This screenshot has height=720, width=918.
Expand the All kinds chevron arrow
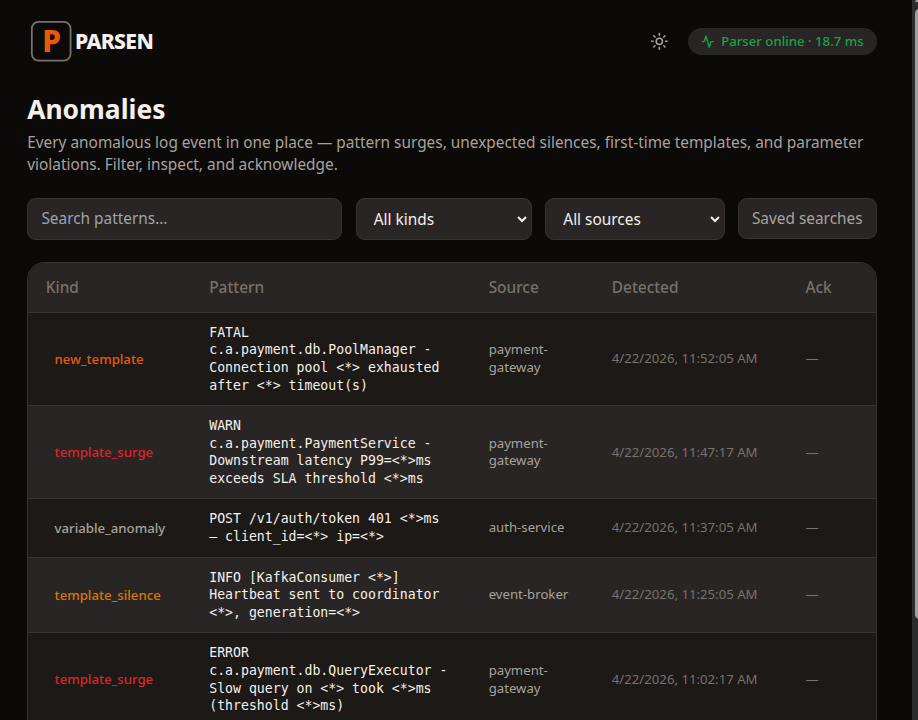point(522,218)
